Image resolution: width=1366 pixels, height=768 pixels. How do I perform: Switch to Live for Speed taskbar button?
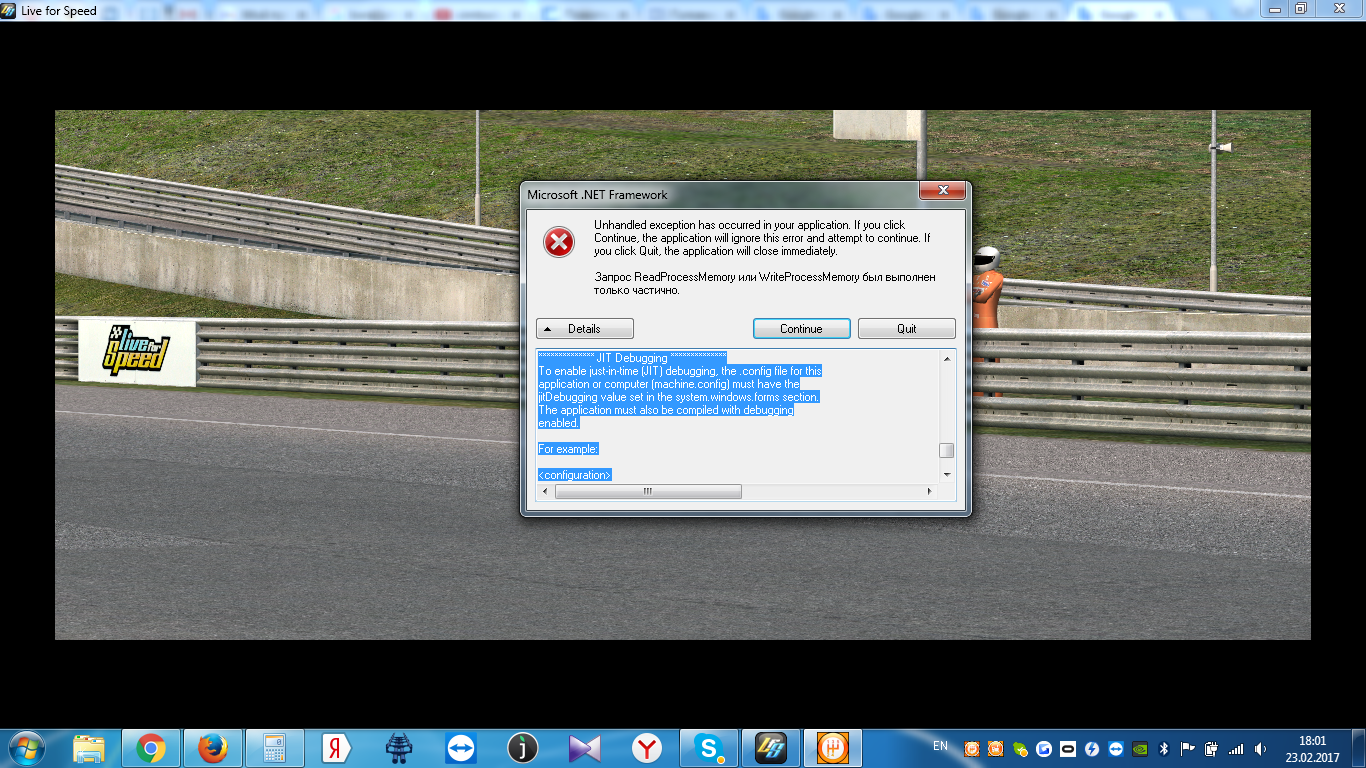[770, 748]
